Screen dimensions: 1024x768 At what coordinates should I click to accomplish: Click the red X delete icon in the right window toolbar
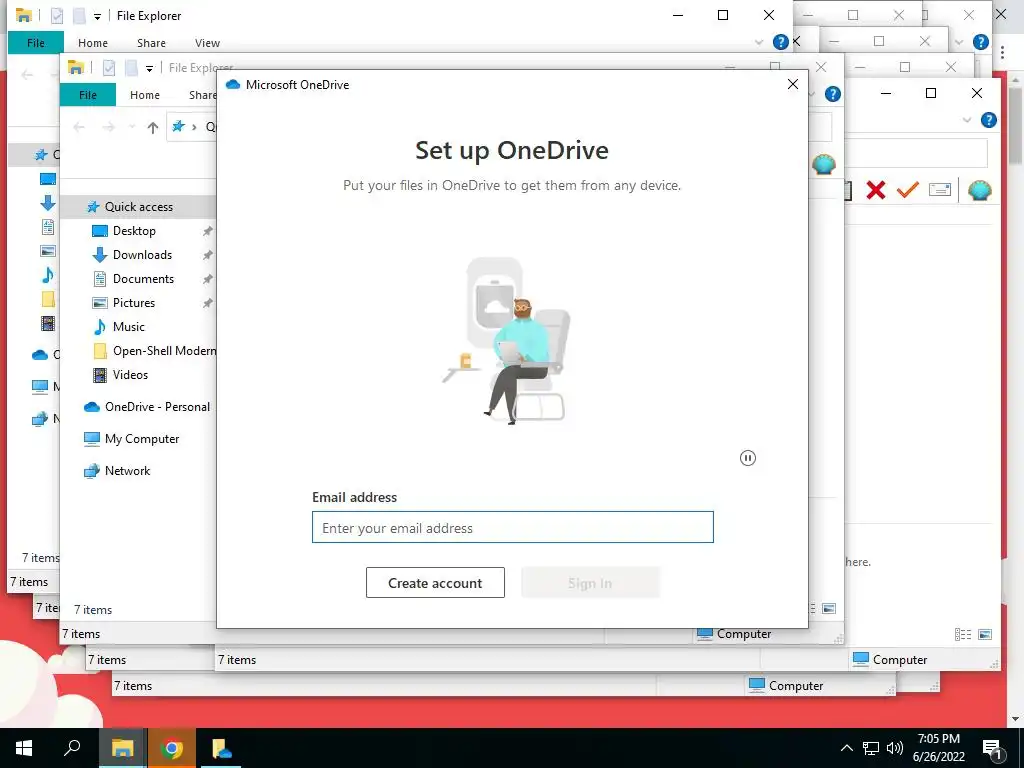[x=876, y=190]
